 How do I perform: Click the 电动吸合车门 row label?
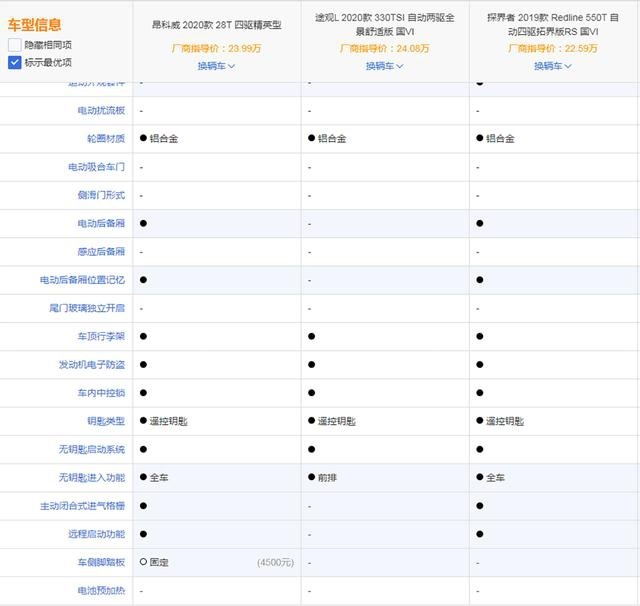point(96,167)
